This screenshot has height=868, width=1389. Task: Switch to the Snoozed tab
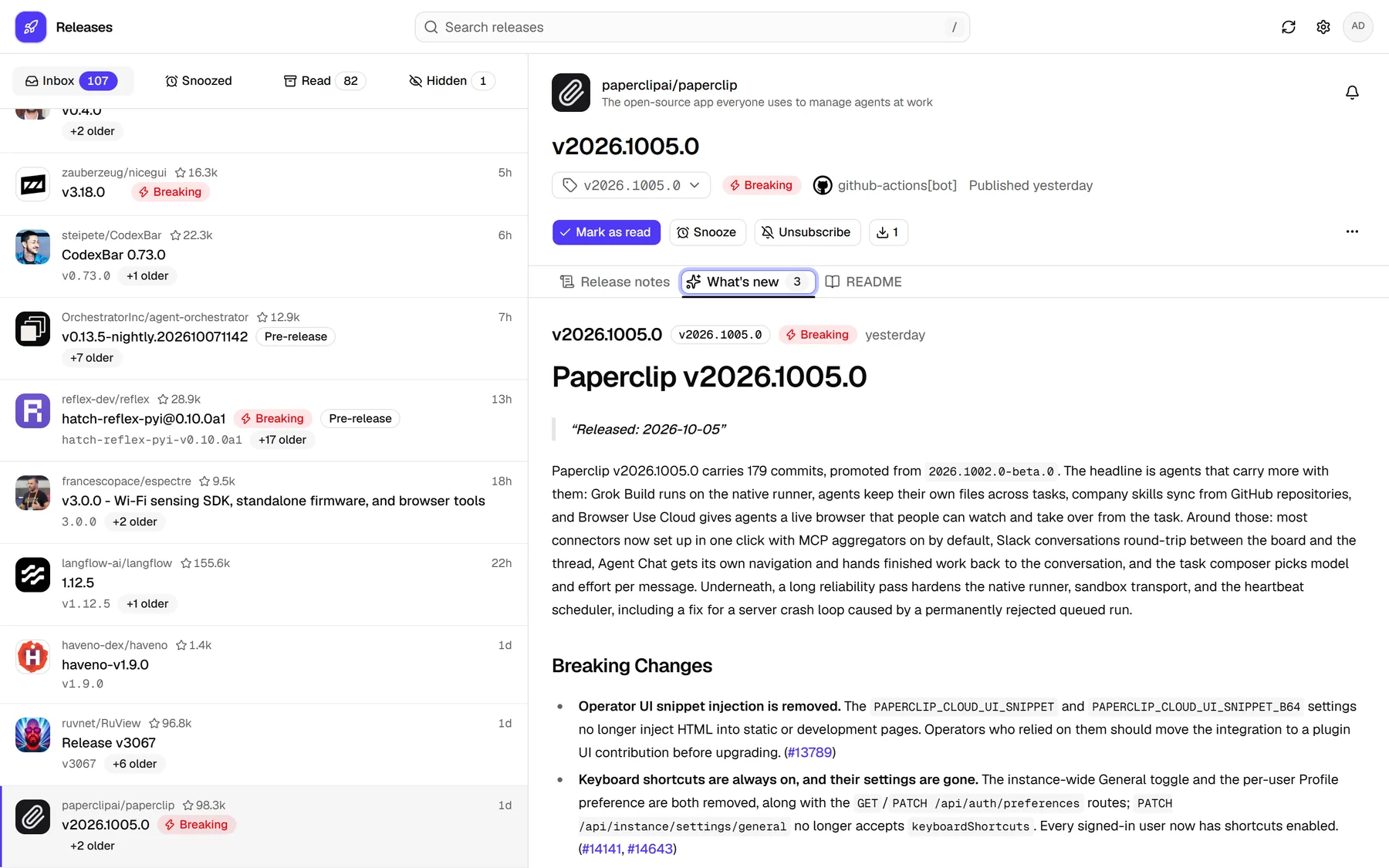coord(199,81)
